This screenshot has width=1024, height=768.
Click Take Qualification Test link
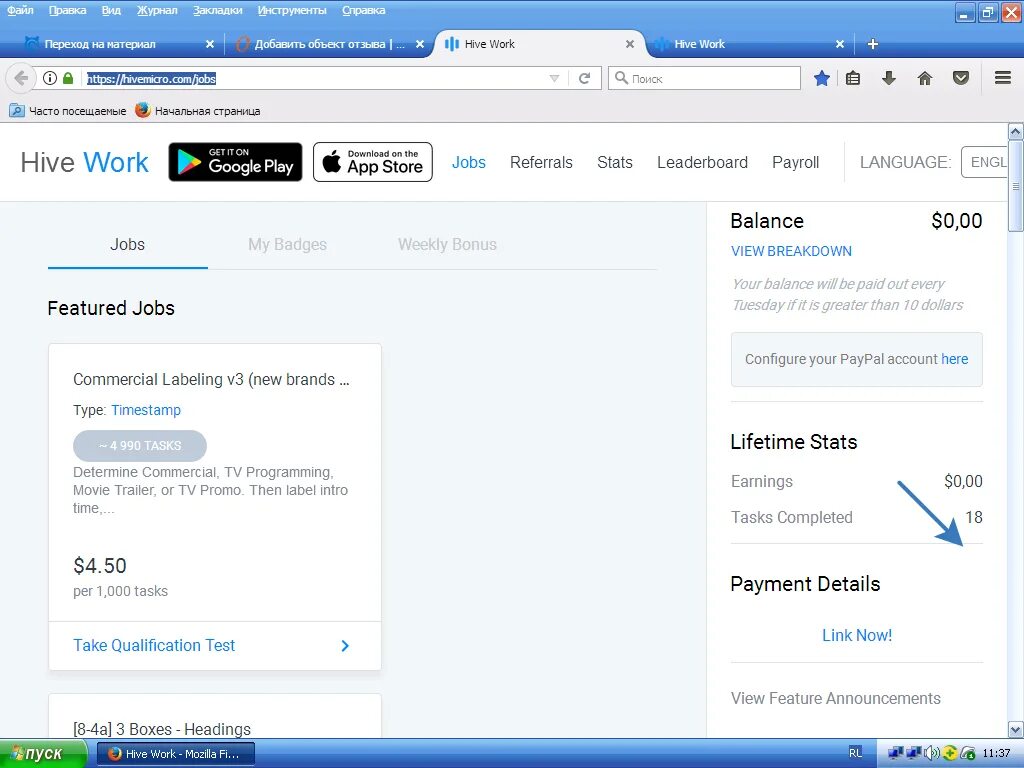[x=154, y=645]
